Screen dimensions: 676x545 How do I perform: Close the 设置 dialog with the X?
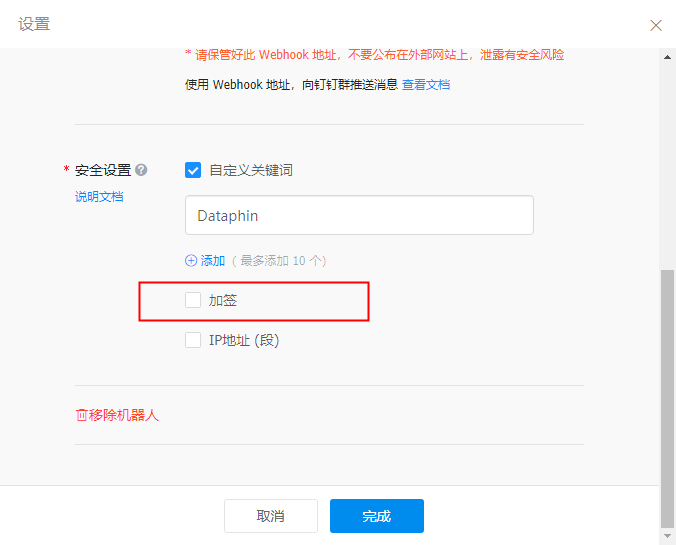656,25
